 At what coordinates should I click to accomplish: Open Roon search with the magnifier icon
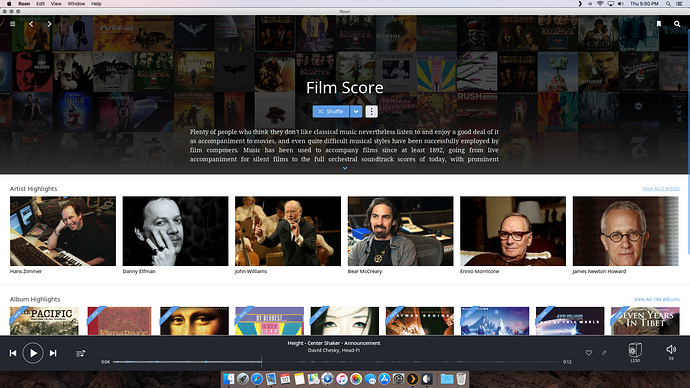(677, 24)
